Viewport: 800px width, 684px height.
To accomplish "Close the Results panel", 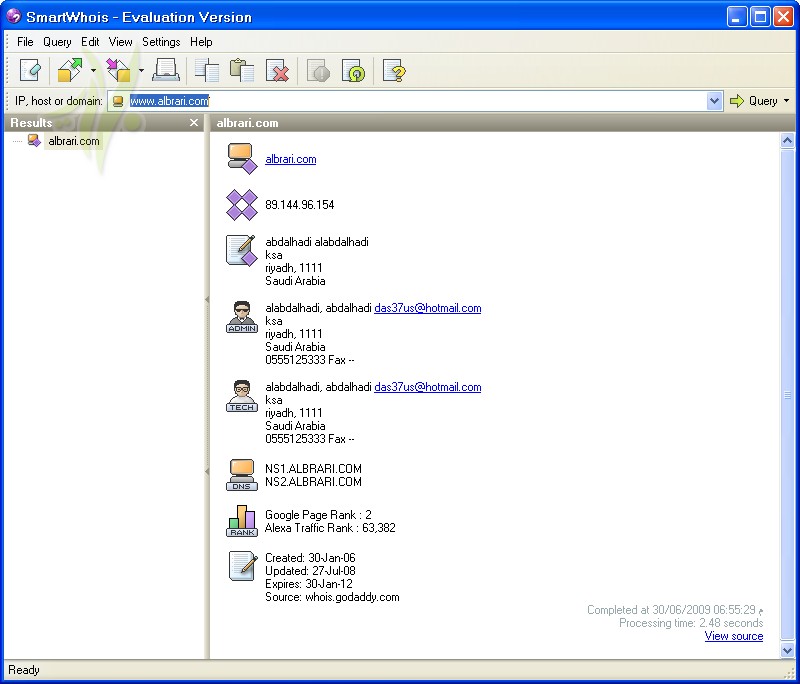I will tap(194, 123).
